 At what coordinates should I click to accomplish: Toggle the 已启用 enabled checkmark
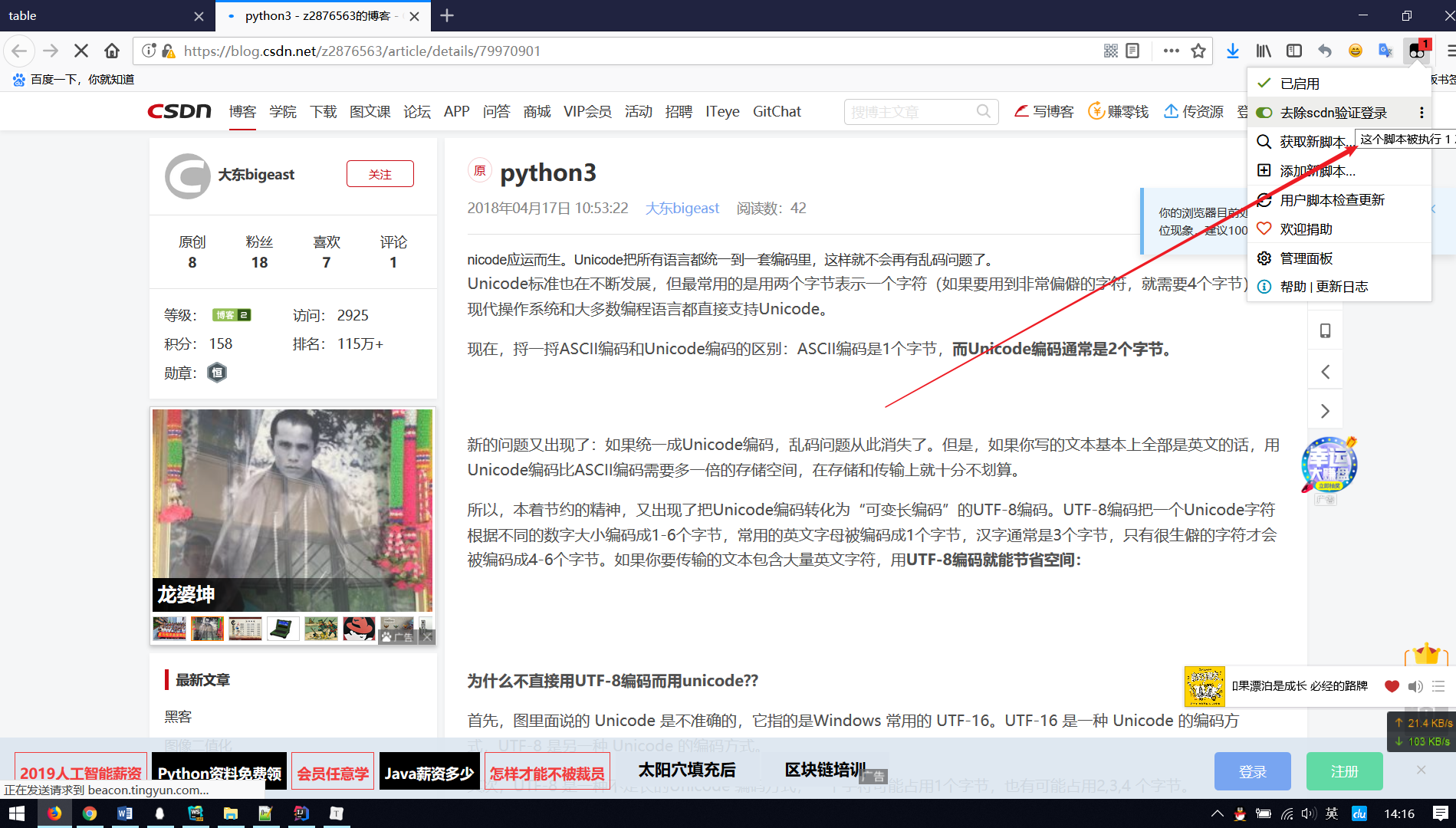[1264, 83]
